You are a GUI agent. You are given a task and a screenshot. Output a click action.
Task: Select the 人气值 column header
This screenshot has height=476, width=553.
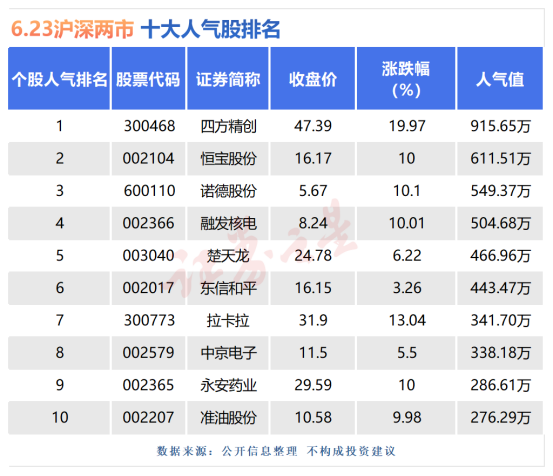(500, 79)
